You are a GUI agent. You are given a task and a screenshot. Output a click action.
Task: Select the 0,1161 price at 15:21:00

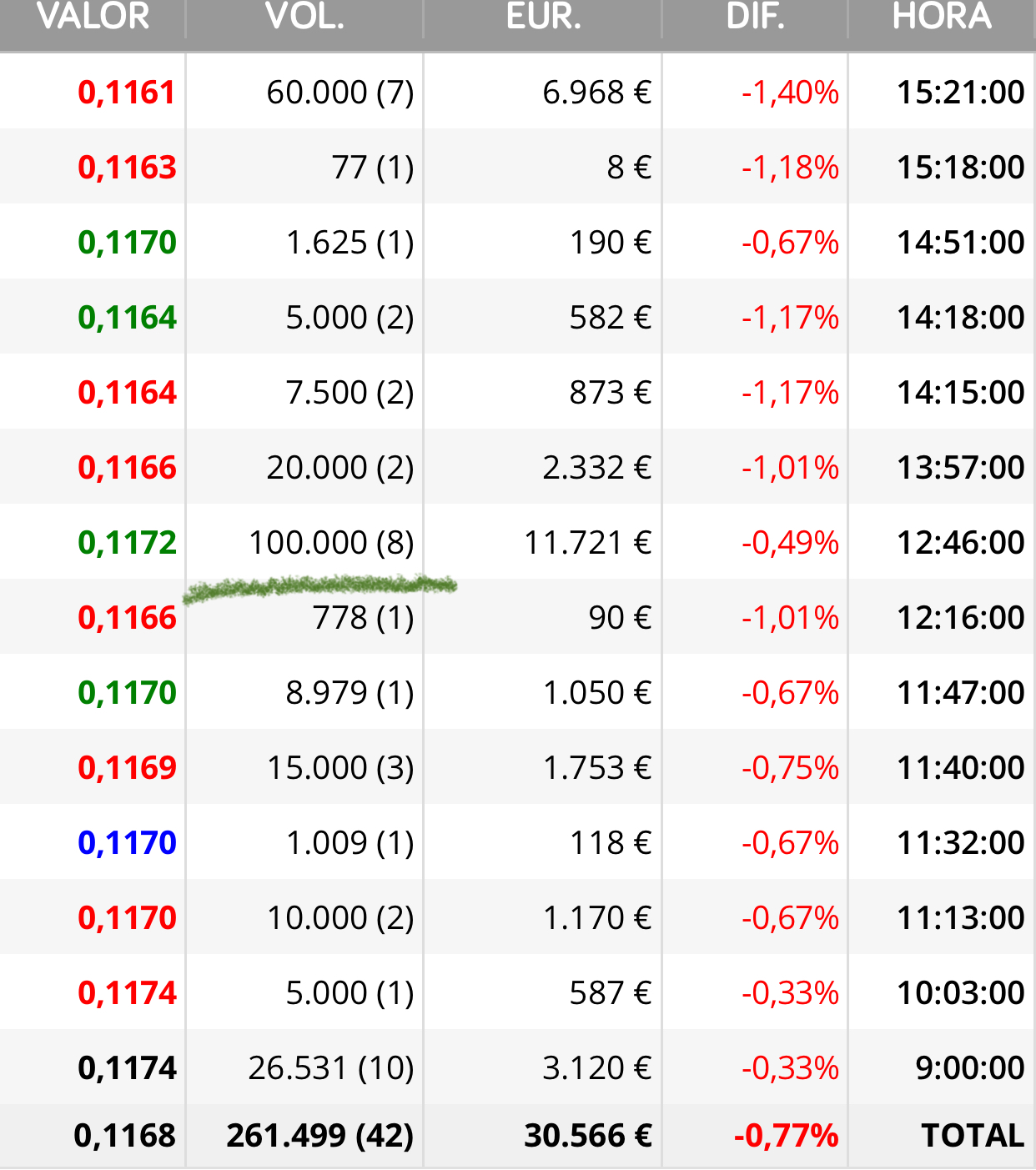[x=127, y=93]
